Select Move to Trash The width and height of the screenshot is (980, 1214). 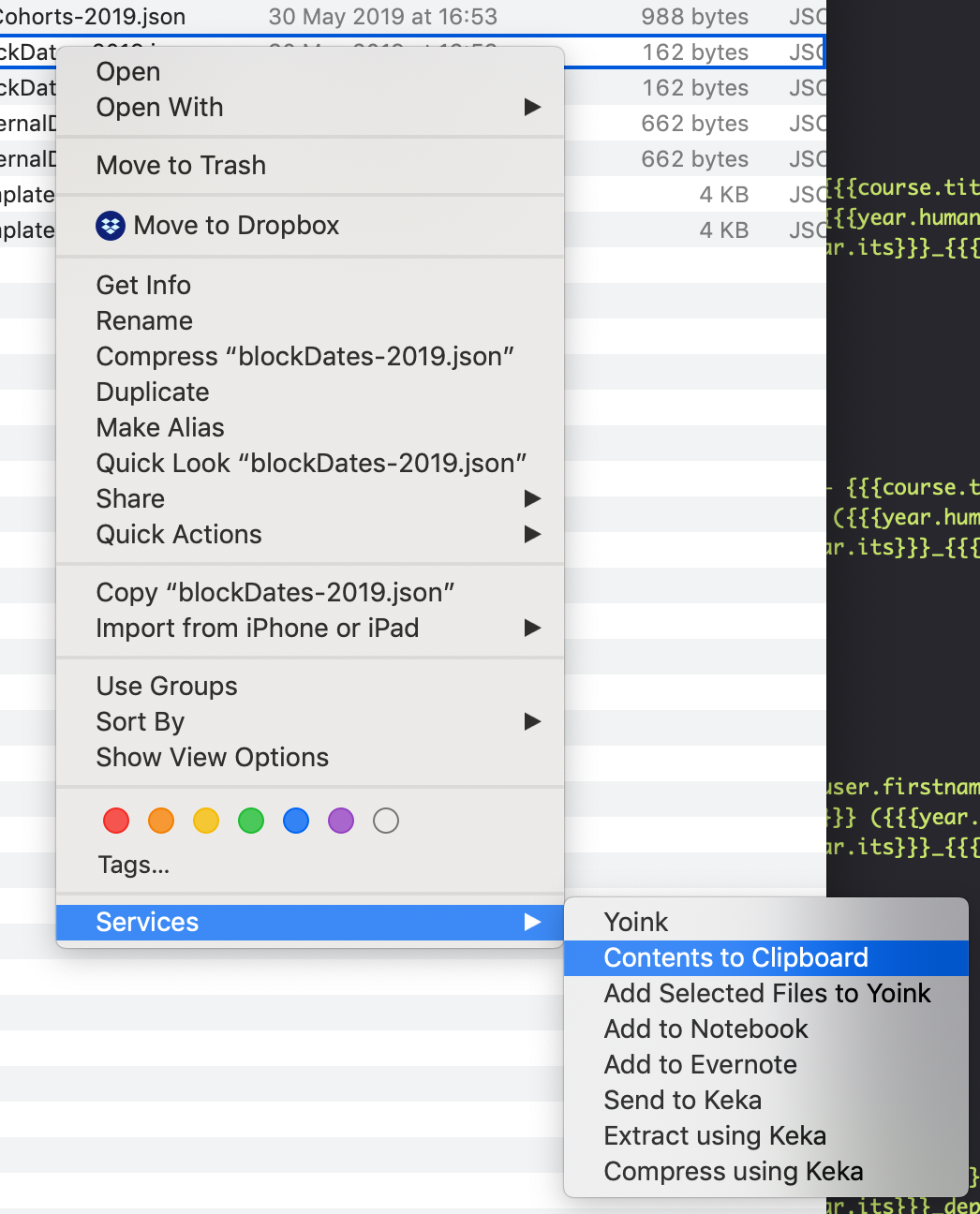click(310, 165)
